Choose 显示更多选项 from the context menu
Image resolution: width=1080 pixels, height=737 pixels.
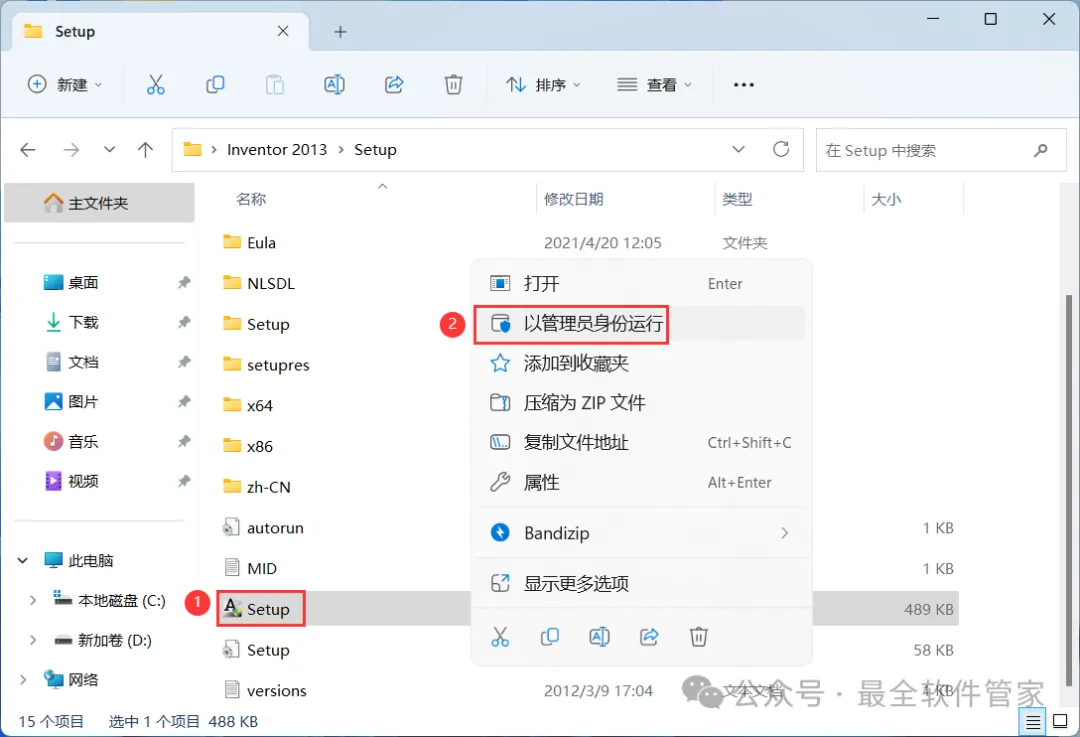point(640,584)
